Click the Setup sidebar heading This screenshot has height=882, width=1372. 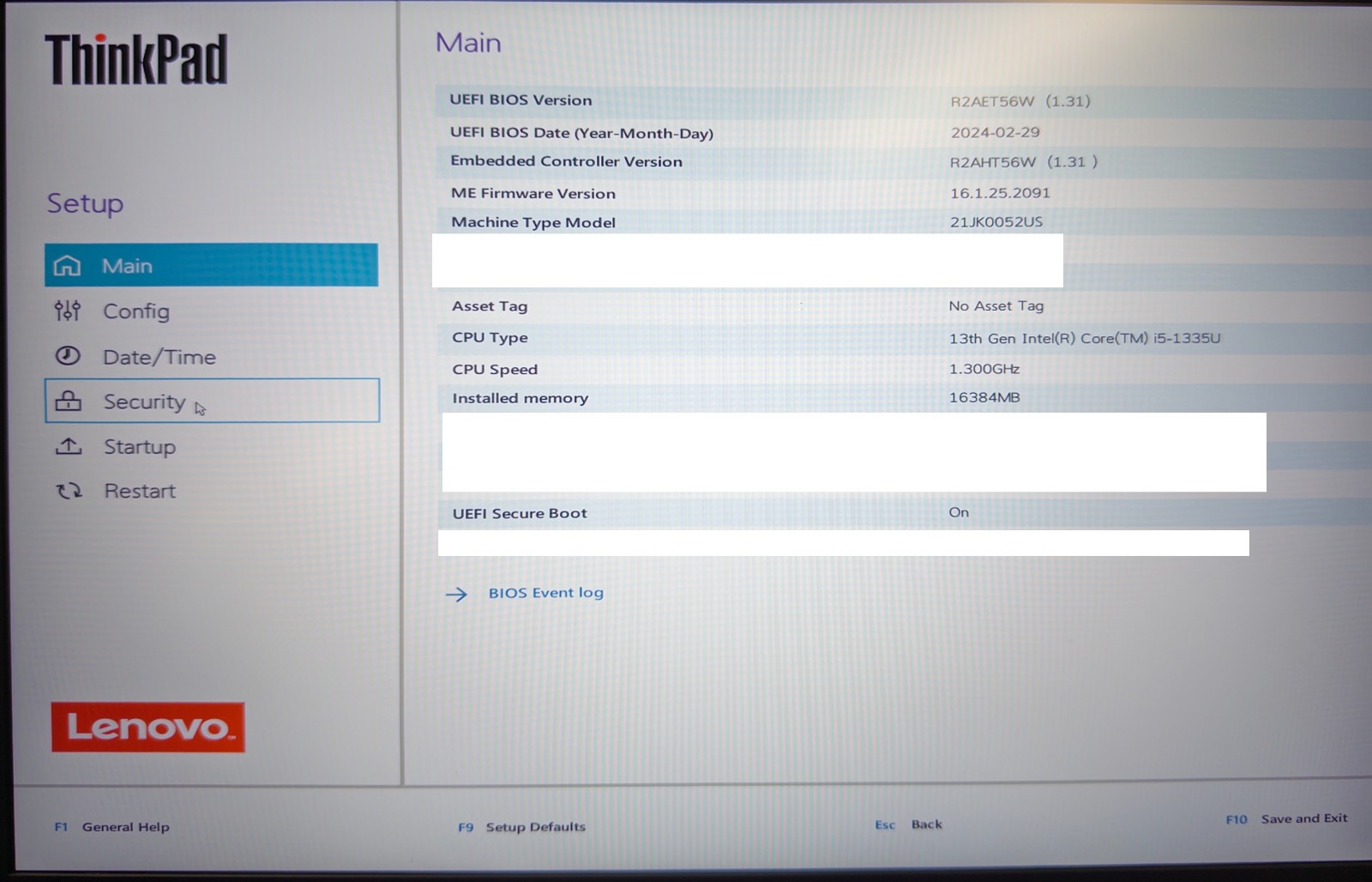click(x=85, y=204)
